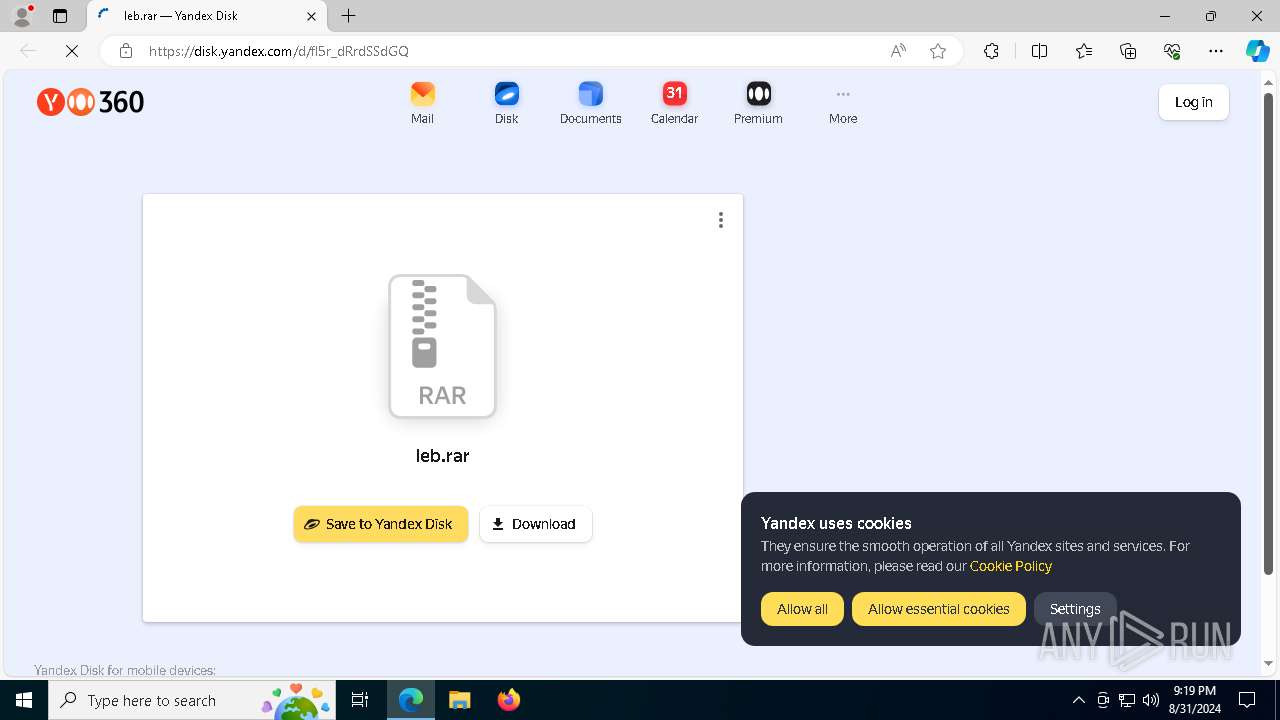Open a new browser tab
Screen dimensions: 1280x720
pyautogui.click(x=348, y=16)
